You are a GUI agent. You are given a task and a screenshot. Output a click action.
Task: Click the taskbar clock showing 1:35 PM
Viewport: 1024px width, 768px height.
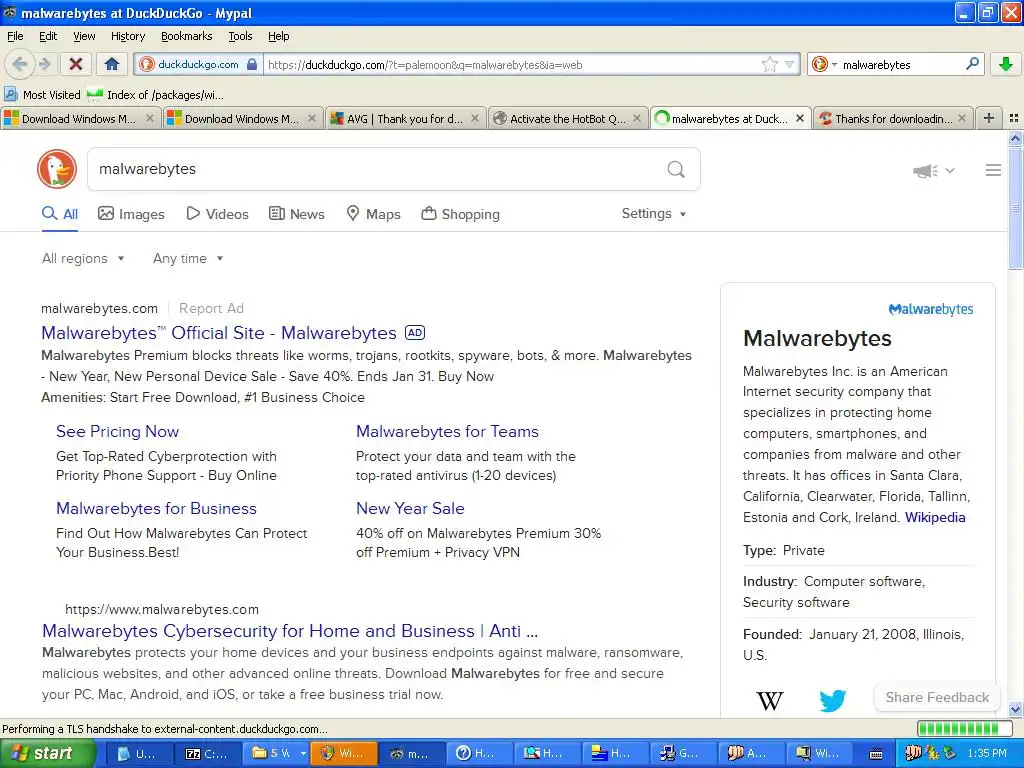click(x=987, y=754)
